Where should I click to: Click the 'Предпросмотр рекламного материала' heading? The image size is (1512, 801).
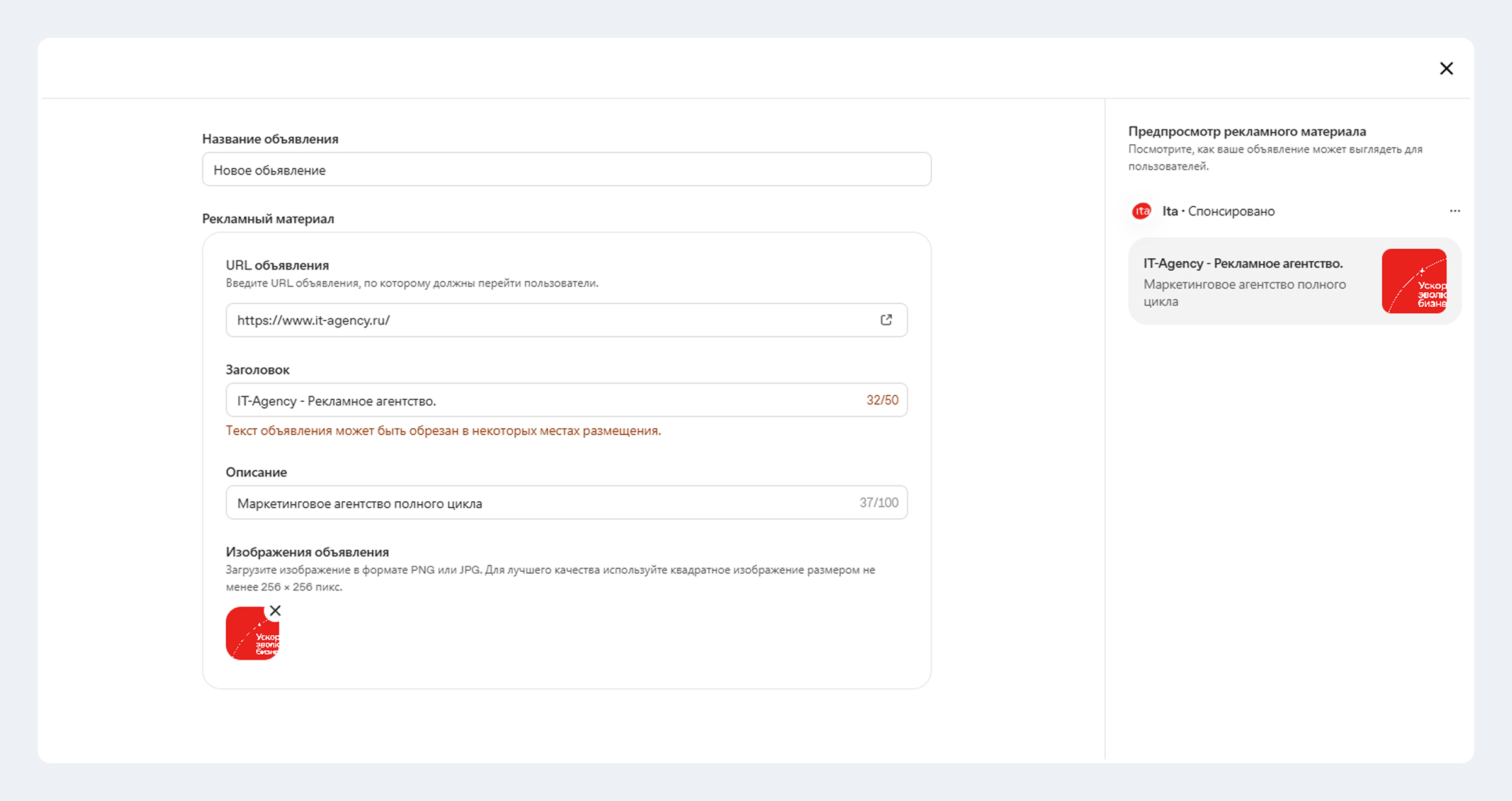coord(1247,132)
